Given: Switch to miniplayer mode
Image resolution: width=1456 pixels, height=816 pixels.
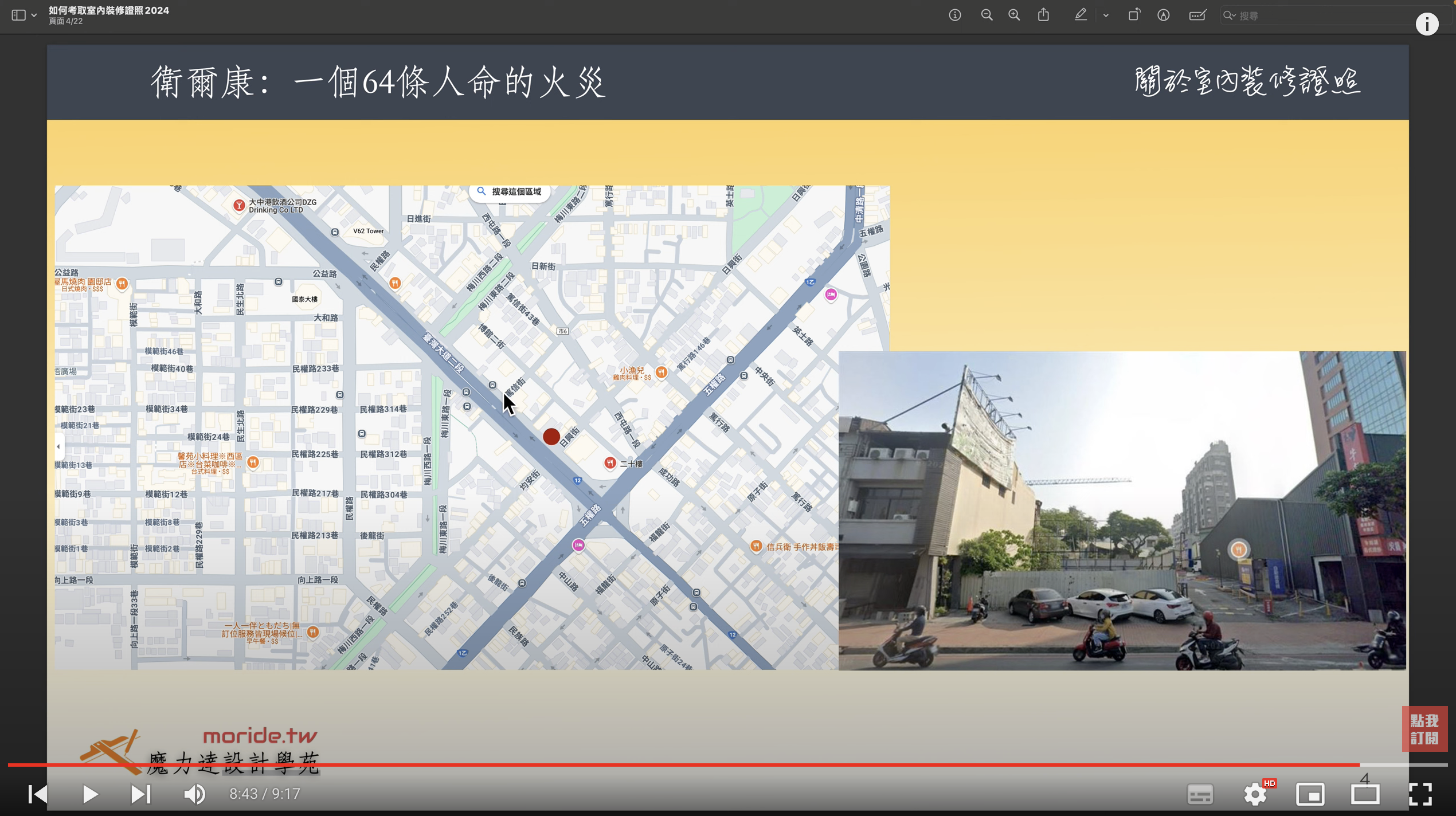Looking at the screenshot, I should click(x=1310, y=794).
